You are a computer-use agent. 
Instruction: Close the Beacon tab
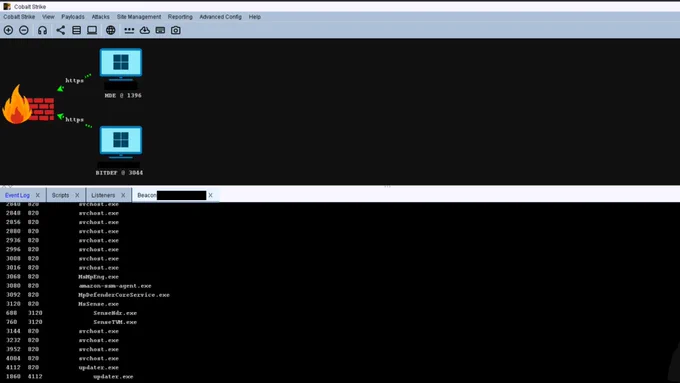[x=210, y=195]
